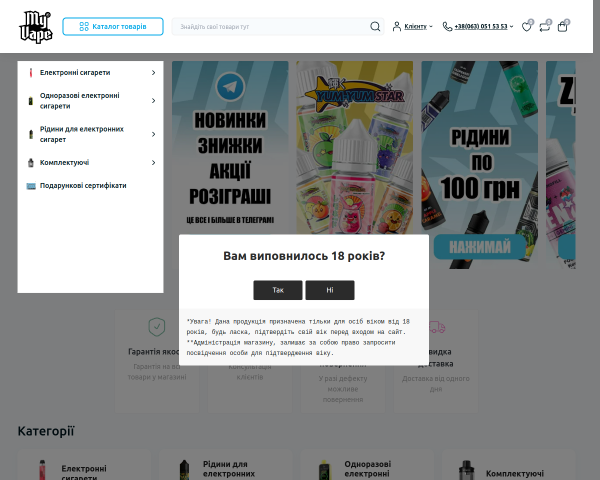Viewport: 600px width, 480px height.
Task: Click the phone handset icon
Action: pos(447,26)
